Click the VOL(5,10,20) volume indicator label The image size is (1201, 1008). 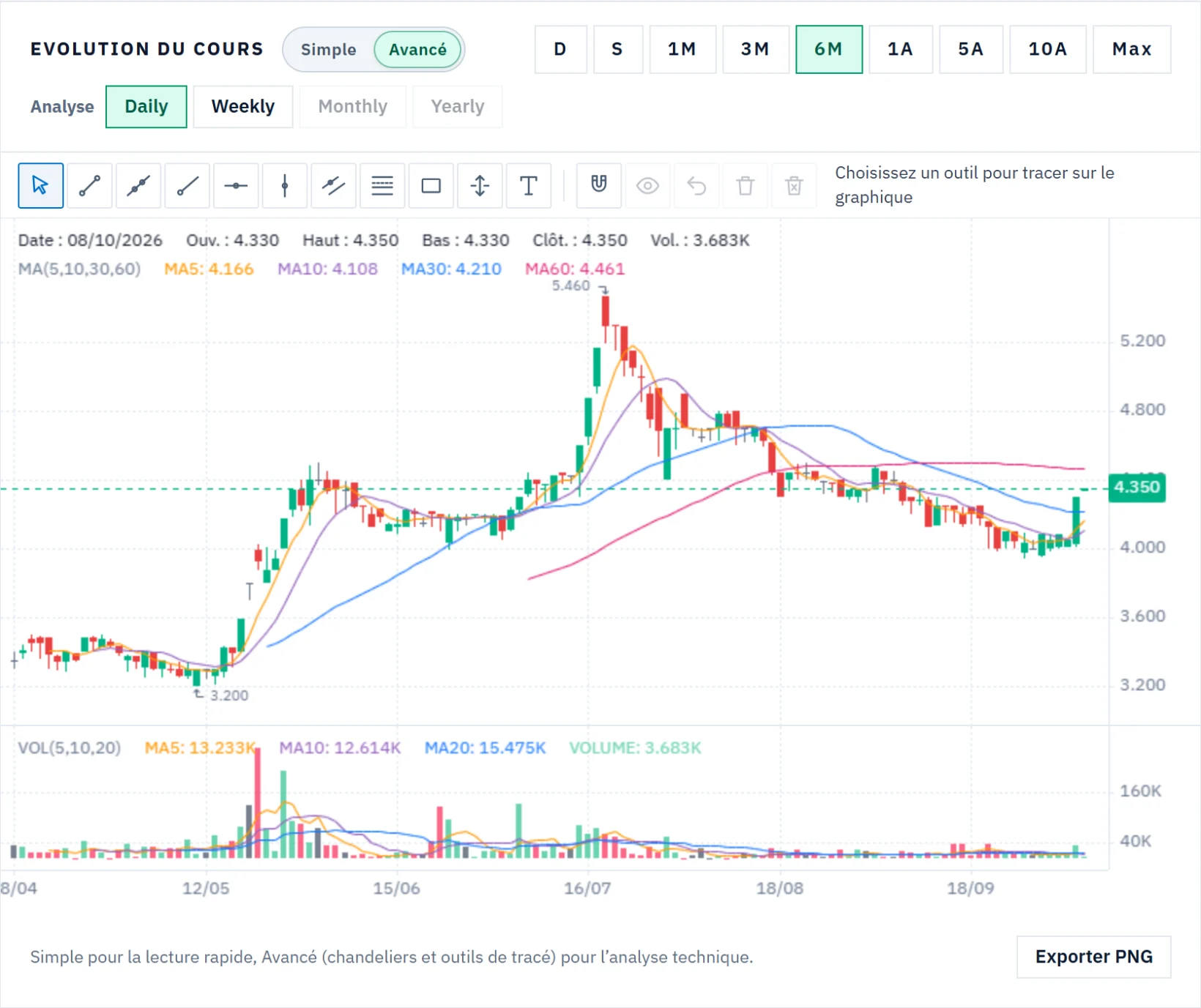(70, 748)
